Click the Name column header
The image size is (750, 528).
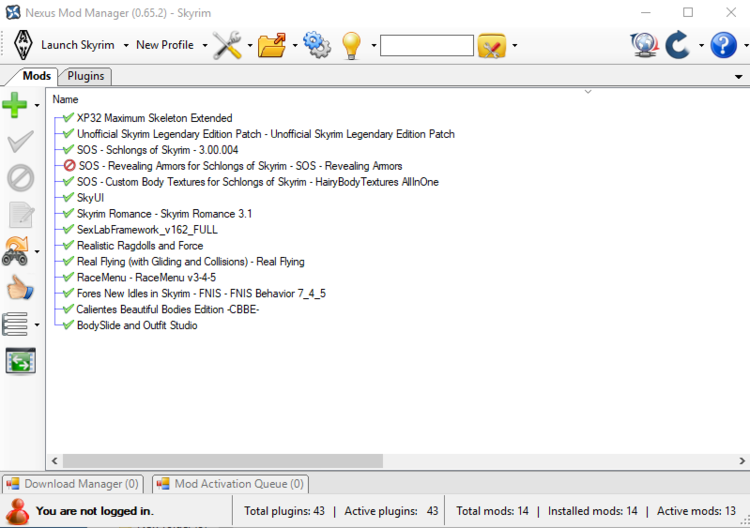tap(66, 99)
